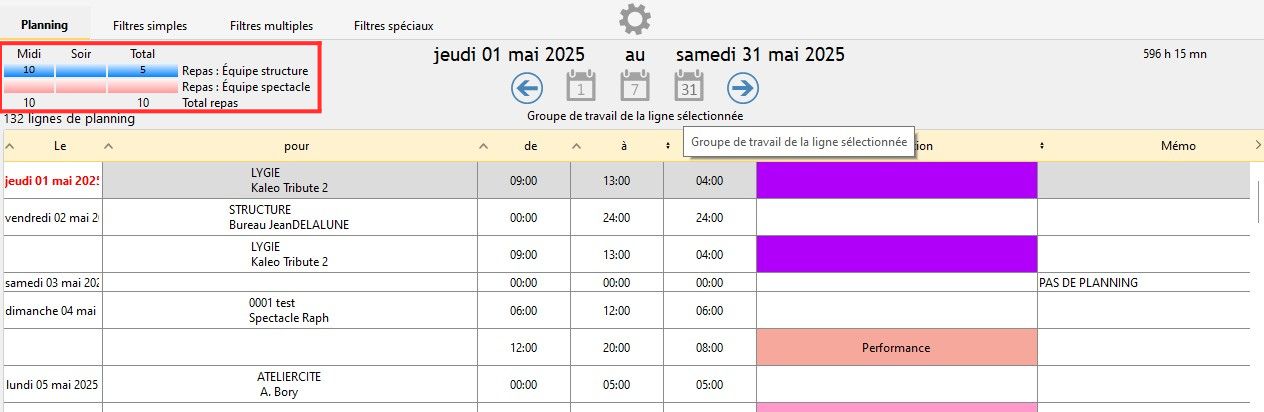Viewport: 1264px width, 412px height.
Task: Show the Filtres spéciaux tab
Action: (393, 26)
